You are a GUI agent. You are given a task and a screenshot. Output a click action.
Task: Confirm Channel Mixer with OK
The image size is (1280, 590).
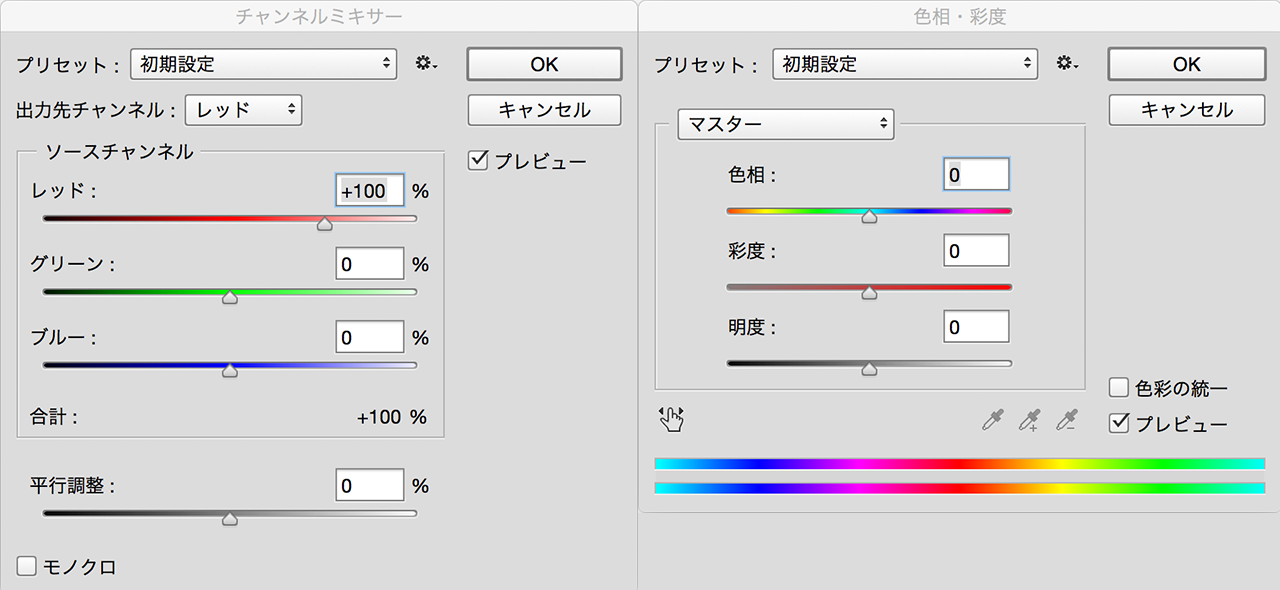[544, 63]
